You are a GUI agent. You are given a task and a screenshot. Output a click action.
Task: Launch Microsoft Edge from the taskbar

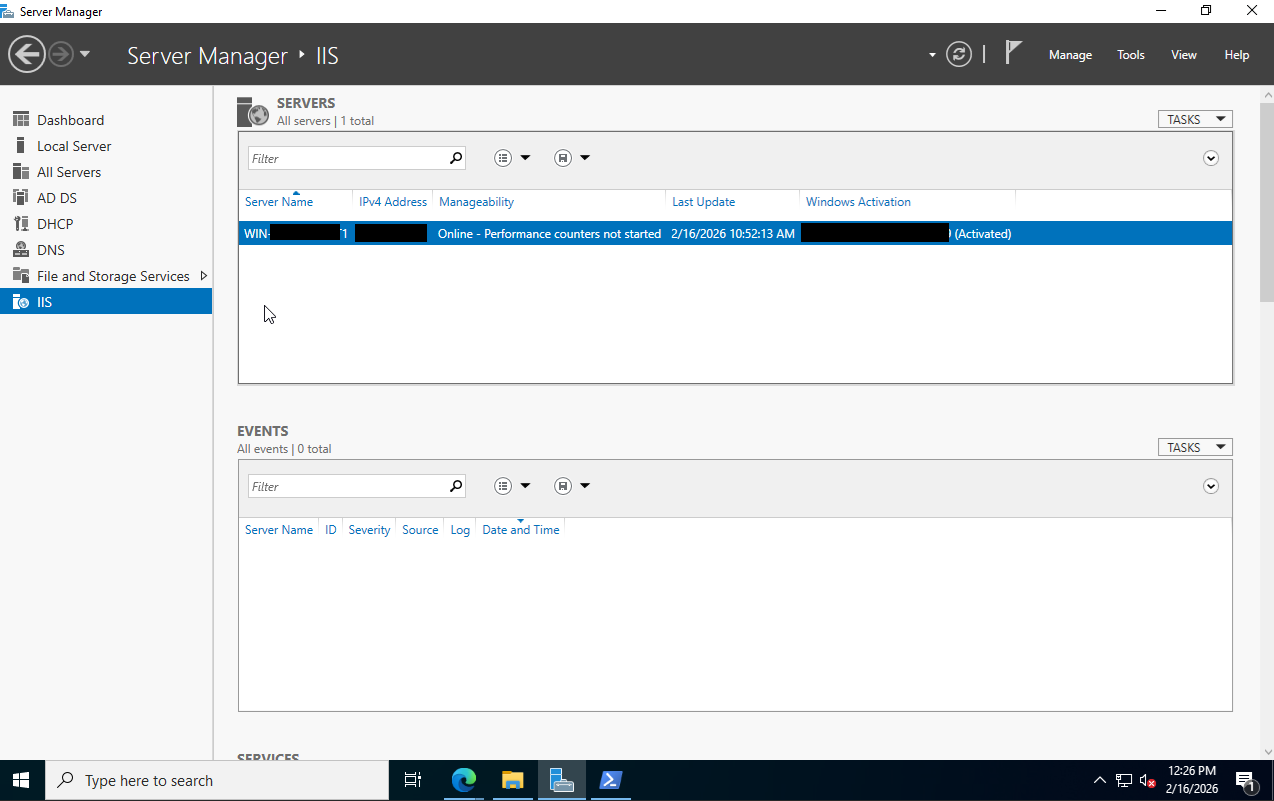coord(463,780)
